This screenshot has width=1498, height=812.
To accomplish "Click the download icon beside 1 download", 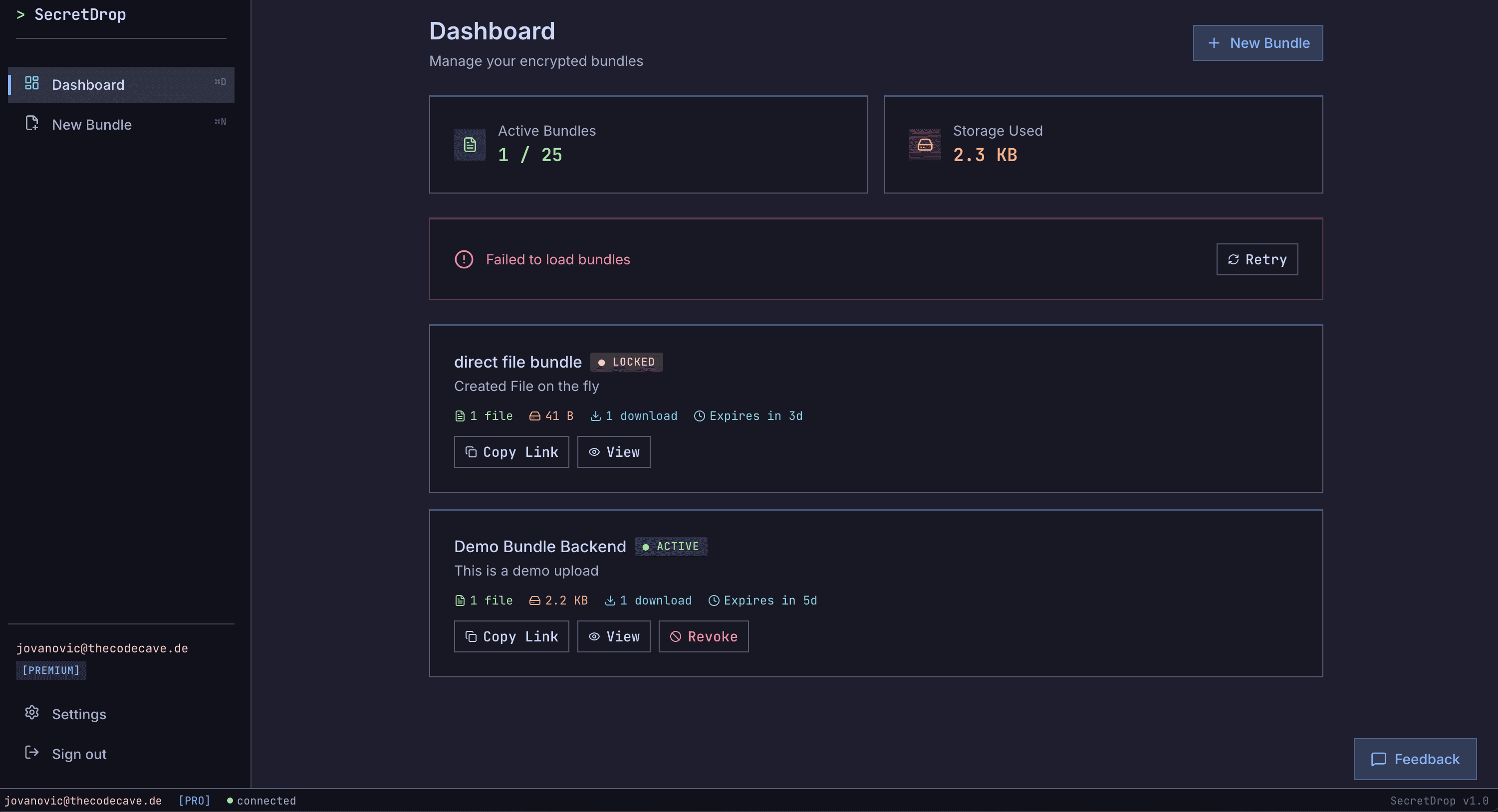I will pyautogui.click(x=595, y=415).
